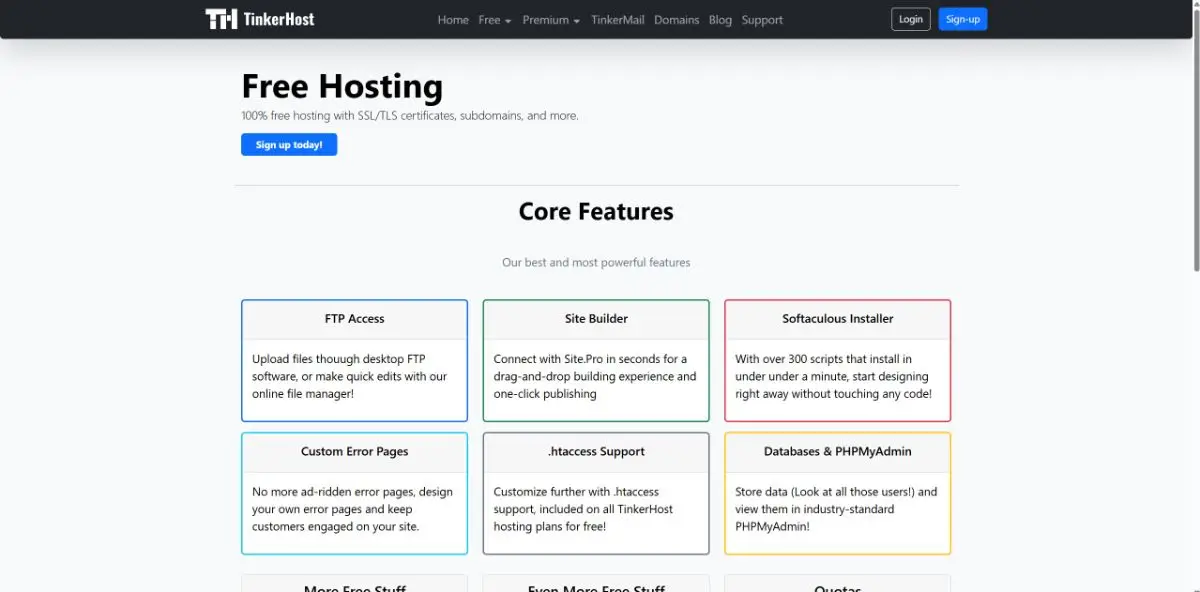Open the Domains page link

click(677, 19)
